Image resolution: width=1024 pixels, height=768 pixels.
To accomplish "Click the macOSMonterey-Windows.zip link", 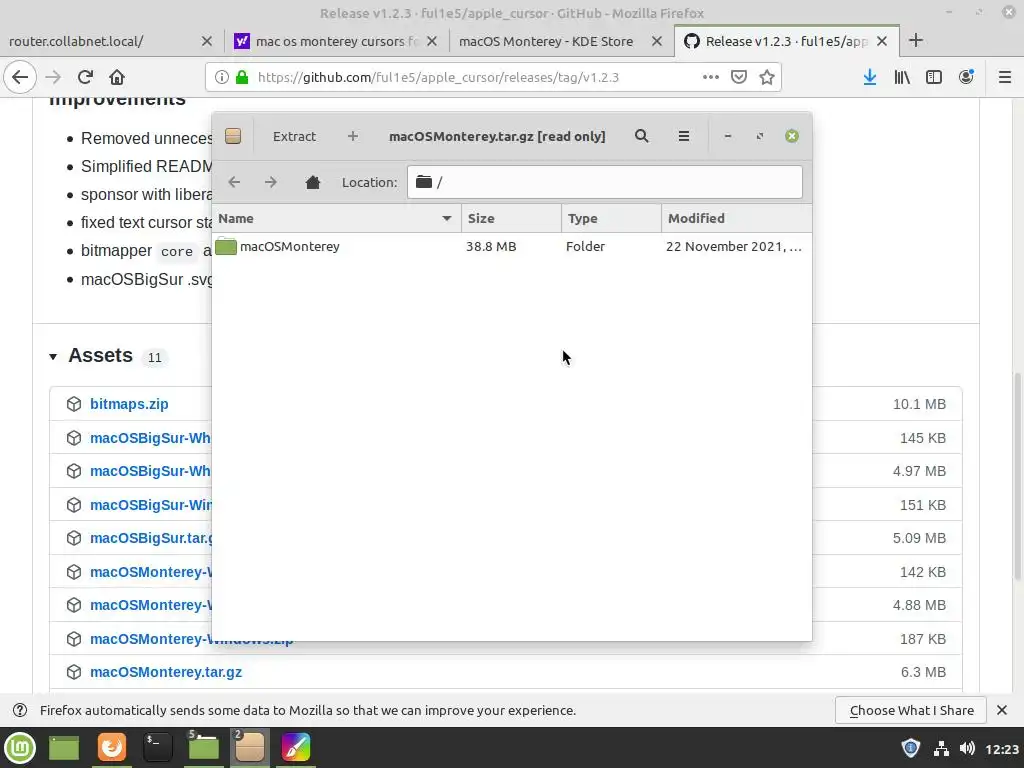I will tap(191, 639).
